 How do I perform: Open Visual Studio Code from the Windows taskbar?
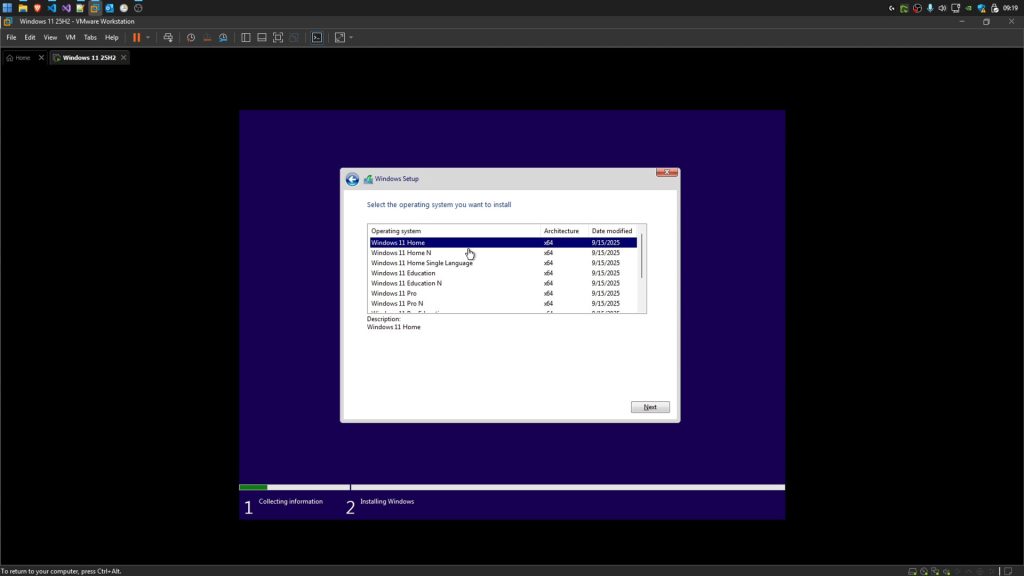click(51, 7)
